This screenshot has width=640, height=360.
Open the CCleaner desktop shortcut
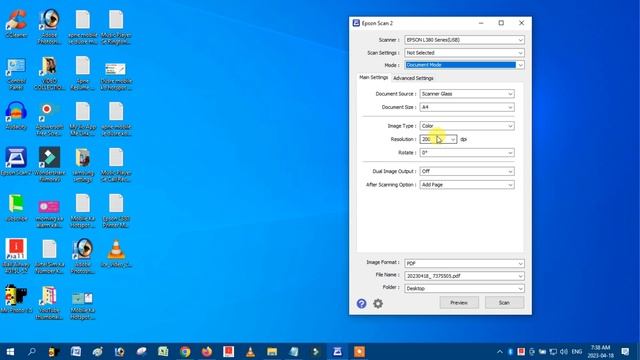pos(16,24)
